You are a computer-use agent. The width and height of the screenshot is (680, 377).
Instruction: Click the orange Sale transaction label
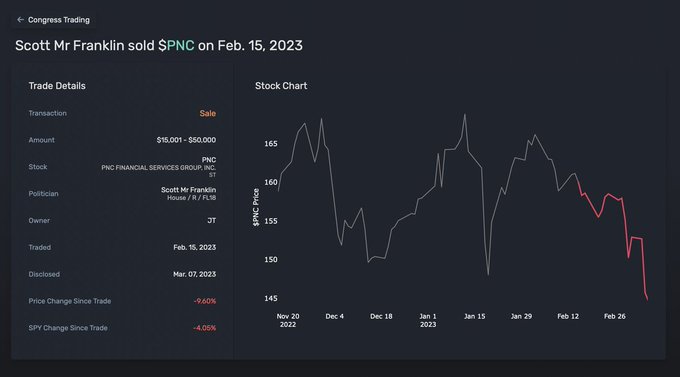click(x=207, y=113)
